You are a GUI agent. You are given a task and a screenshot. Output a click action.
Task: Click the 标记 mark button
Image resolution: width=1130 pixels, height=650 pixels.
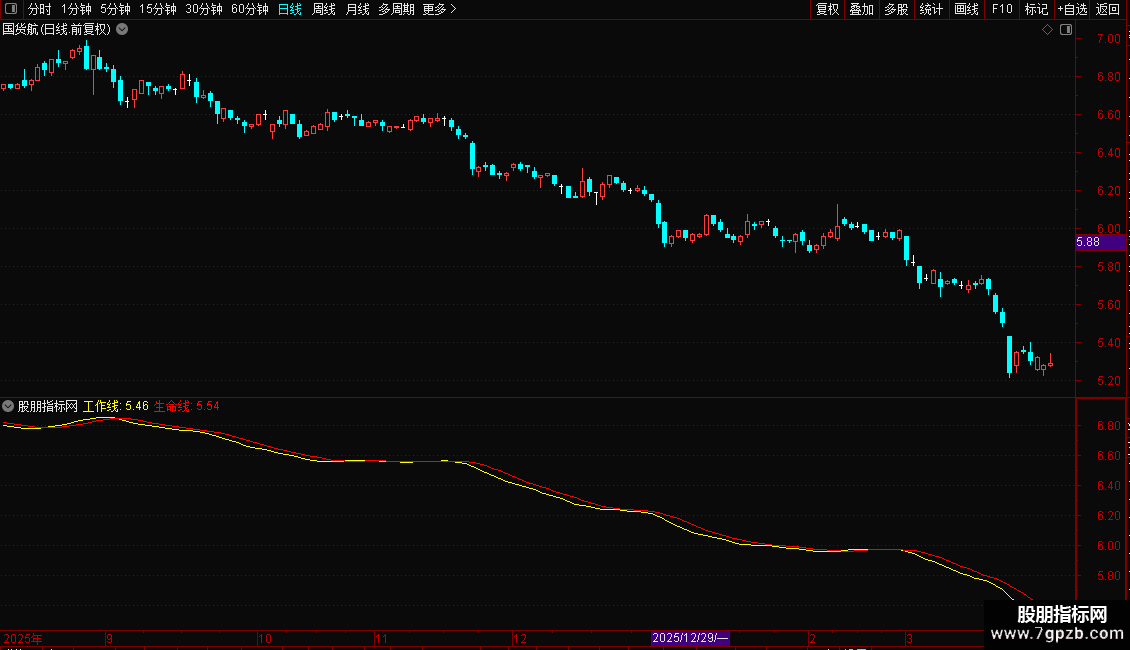click(1036, 9)
